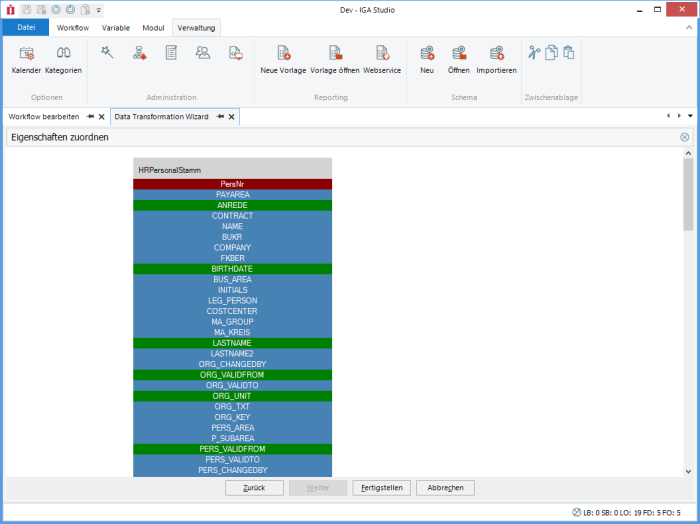The height and width of the screenshot is (524, 700).
Task: Click the Fertigstellen button
Action: [x=381, y=488]
